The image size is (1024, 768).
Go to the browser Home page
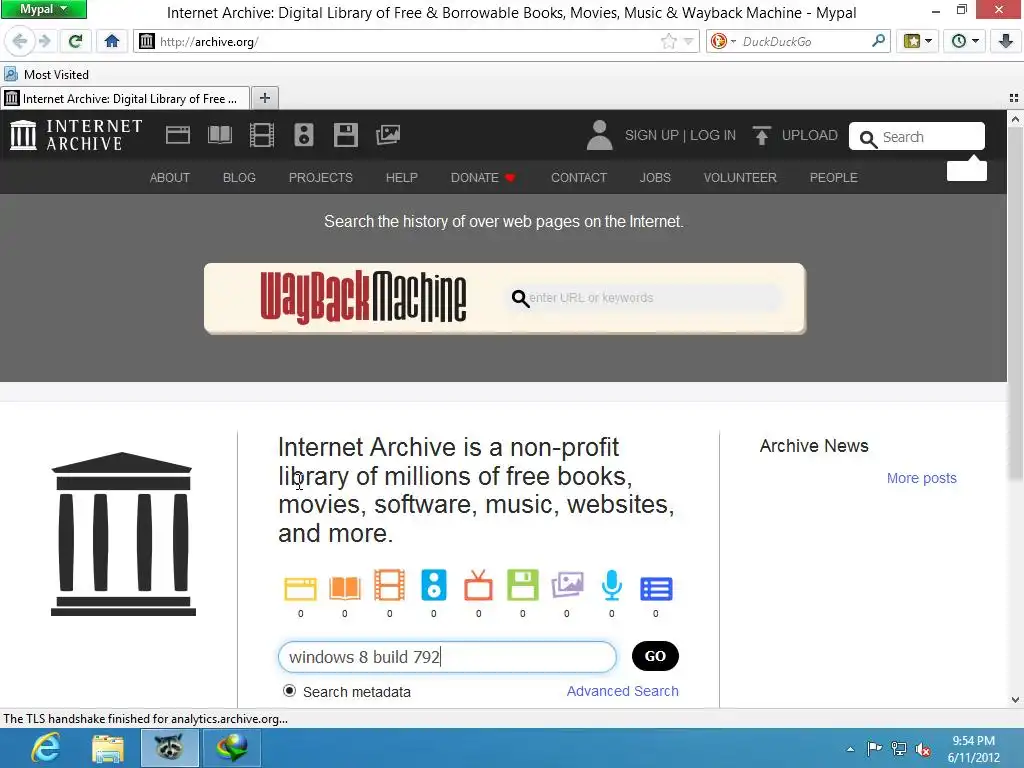pyautogui.click(x=112, y=42)
